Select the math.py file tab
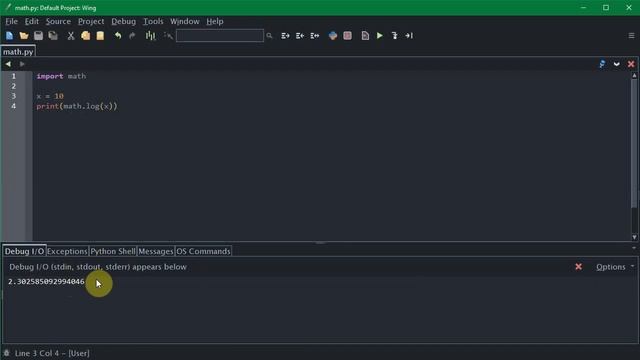The width and height of the screenshot is (640, 360). tap(18, 52)
